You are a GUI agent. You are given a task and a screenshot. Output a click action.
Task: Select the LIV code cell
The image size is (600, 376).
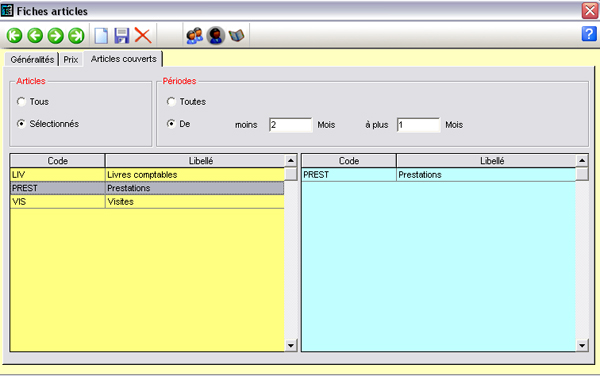(x=57, y=175)
